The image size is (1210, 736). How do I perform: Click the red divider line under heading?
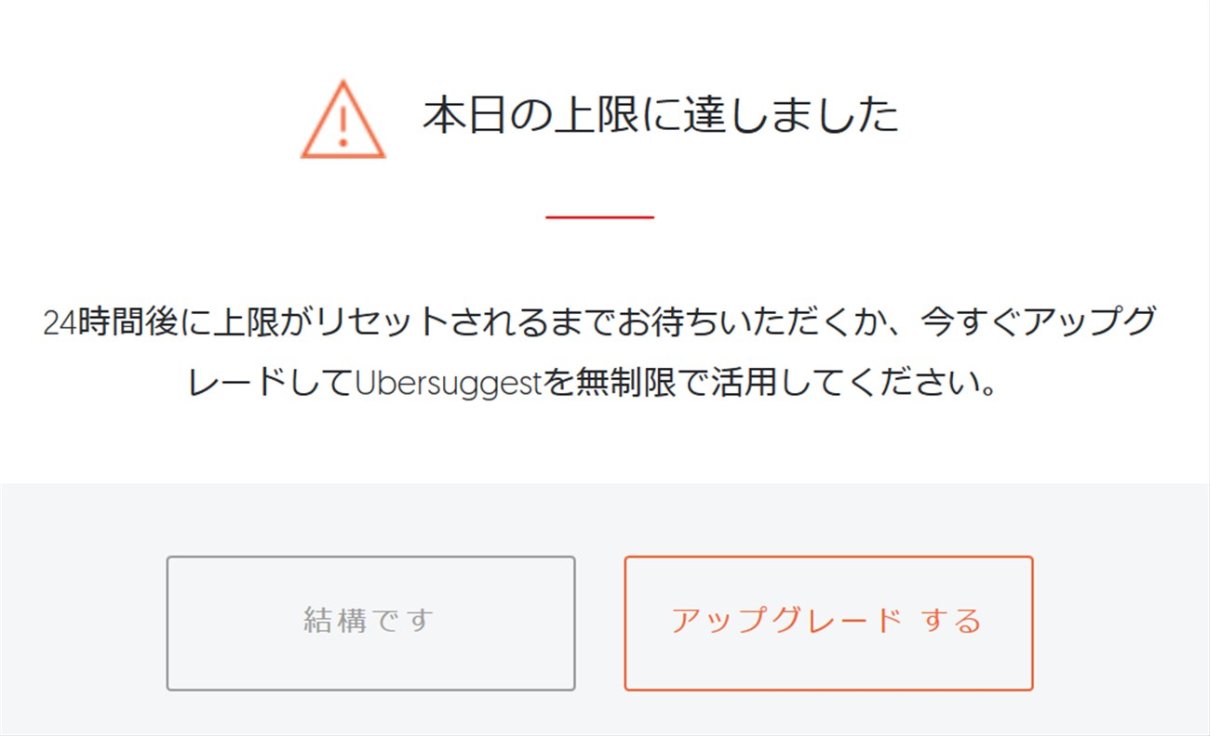point(600,217)
